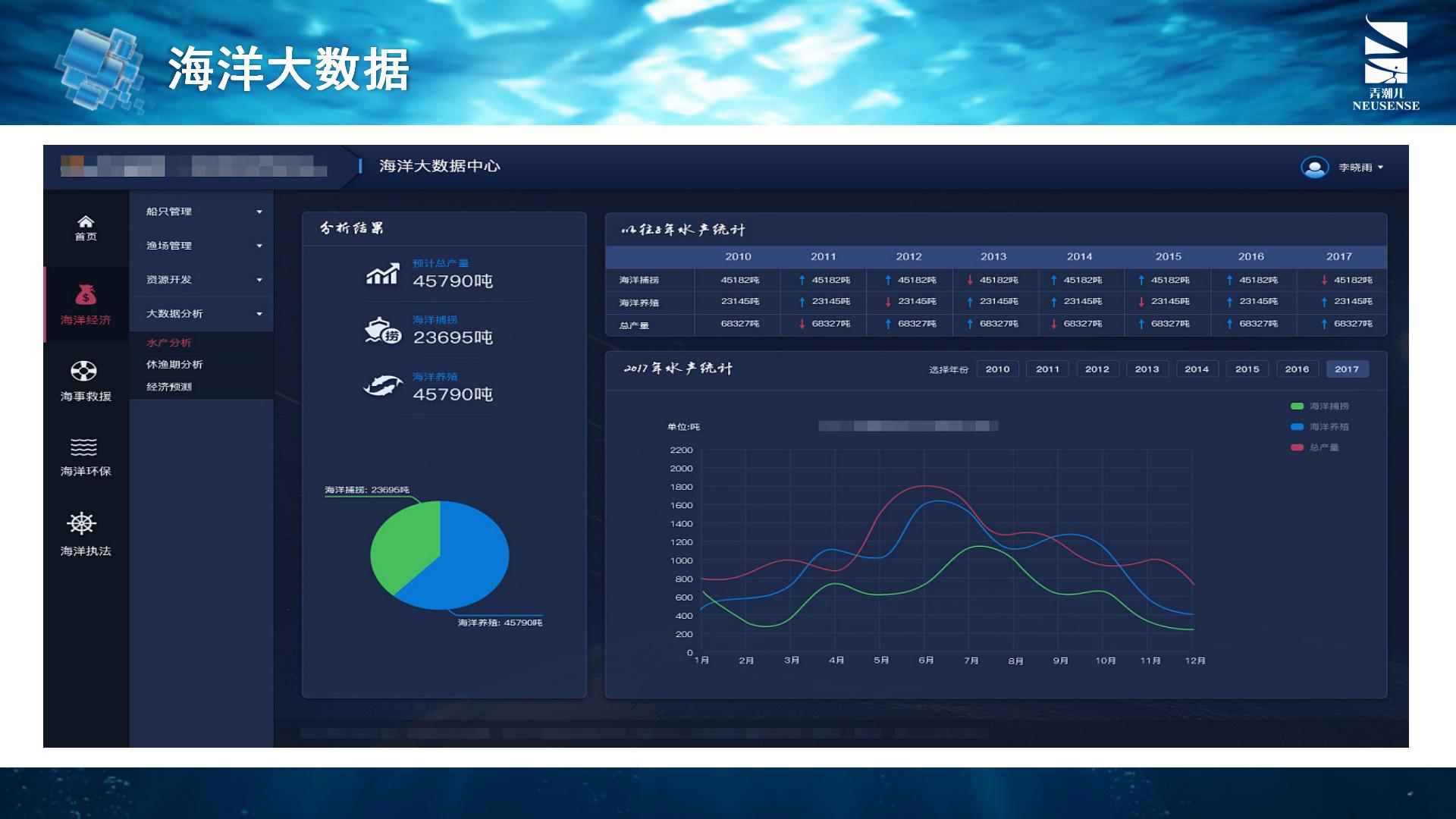Select year 2010 for the chart
This screenshot has width=1456, height=819.
coord(997,369)
